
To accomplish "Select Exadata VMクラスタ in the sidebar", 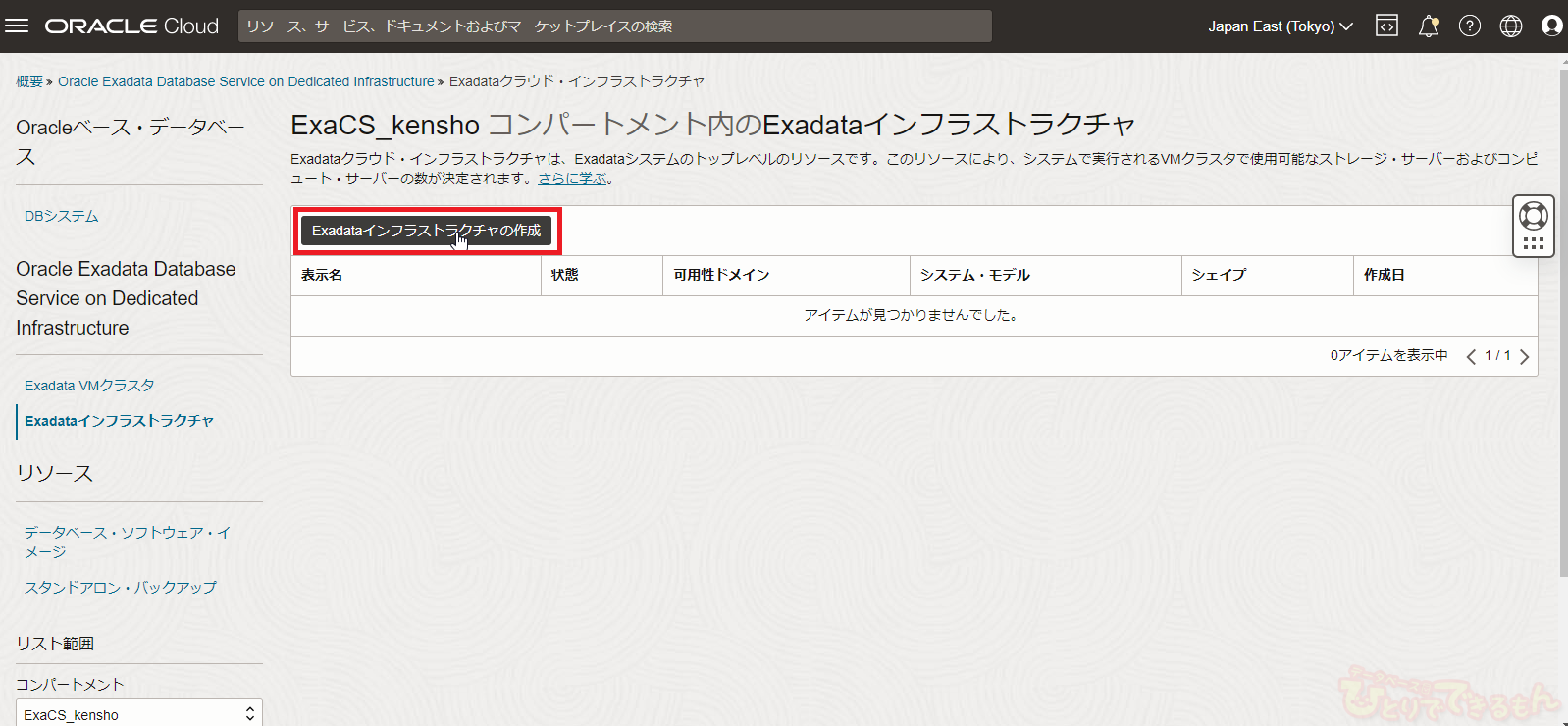I will [89, 386].
